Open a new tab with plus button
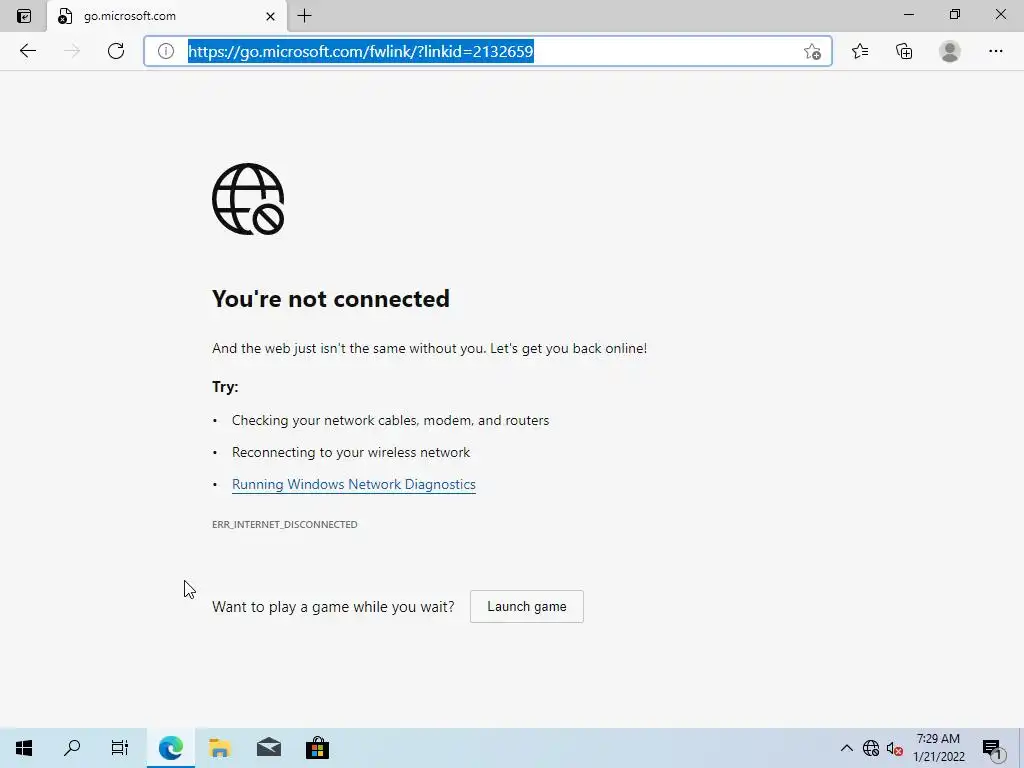The height and width of the screenshot is (768, 1024). coord(304,16)
